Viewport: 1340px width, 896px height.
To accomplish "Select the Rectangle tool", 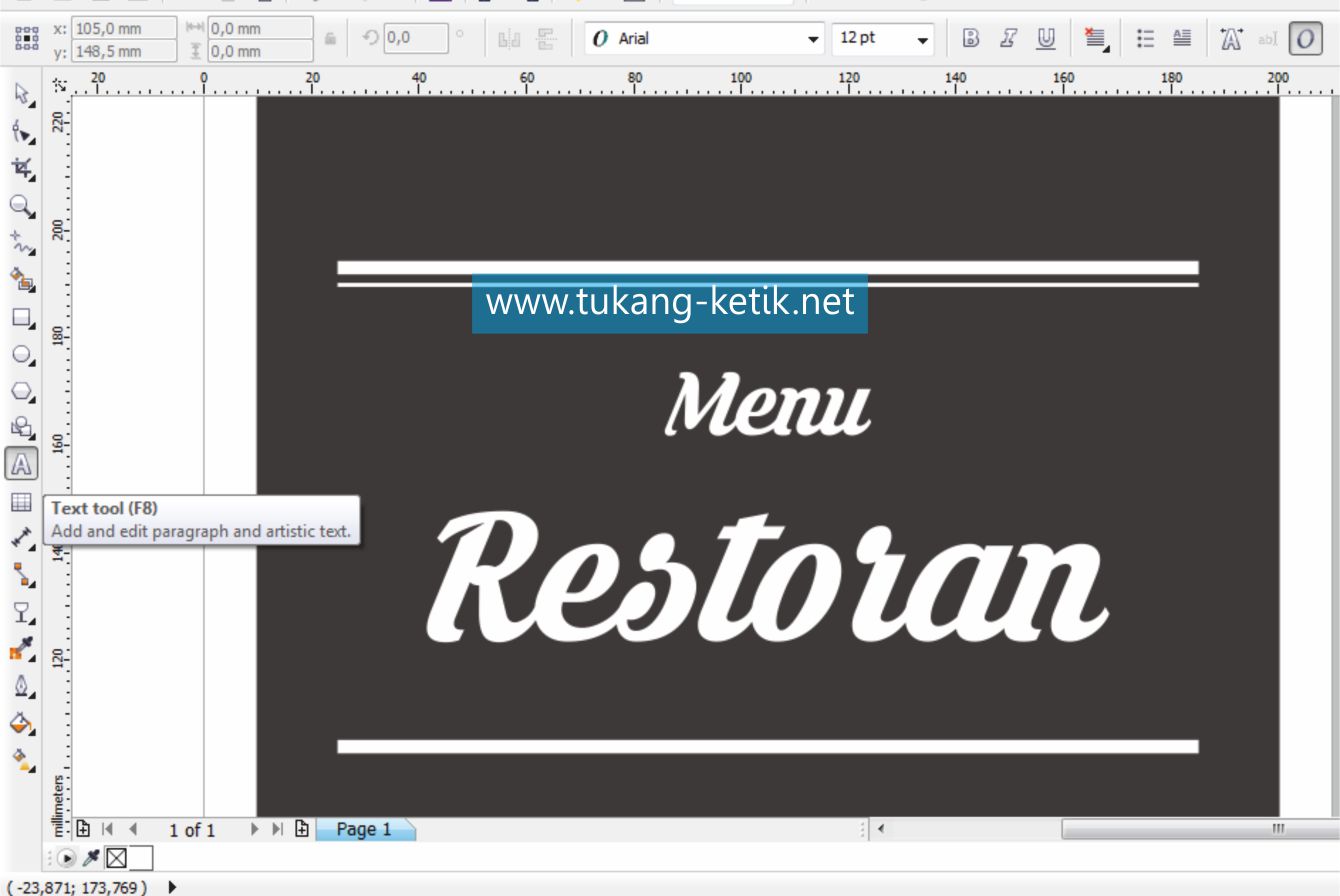I will click(22, 318).
